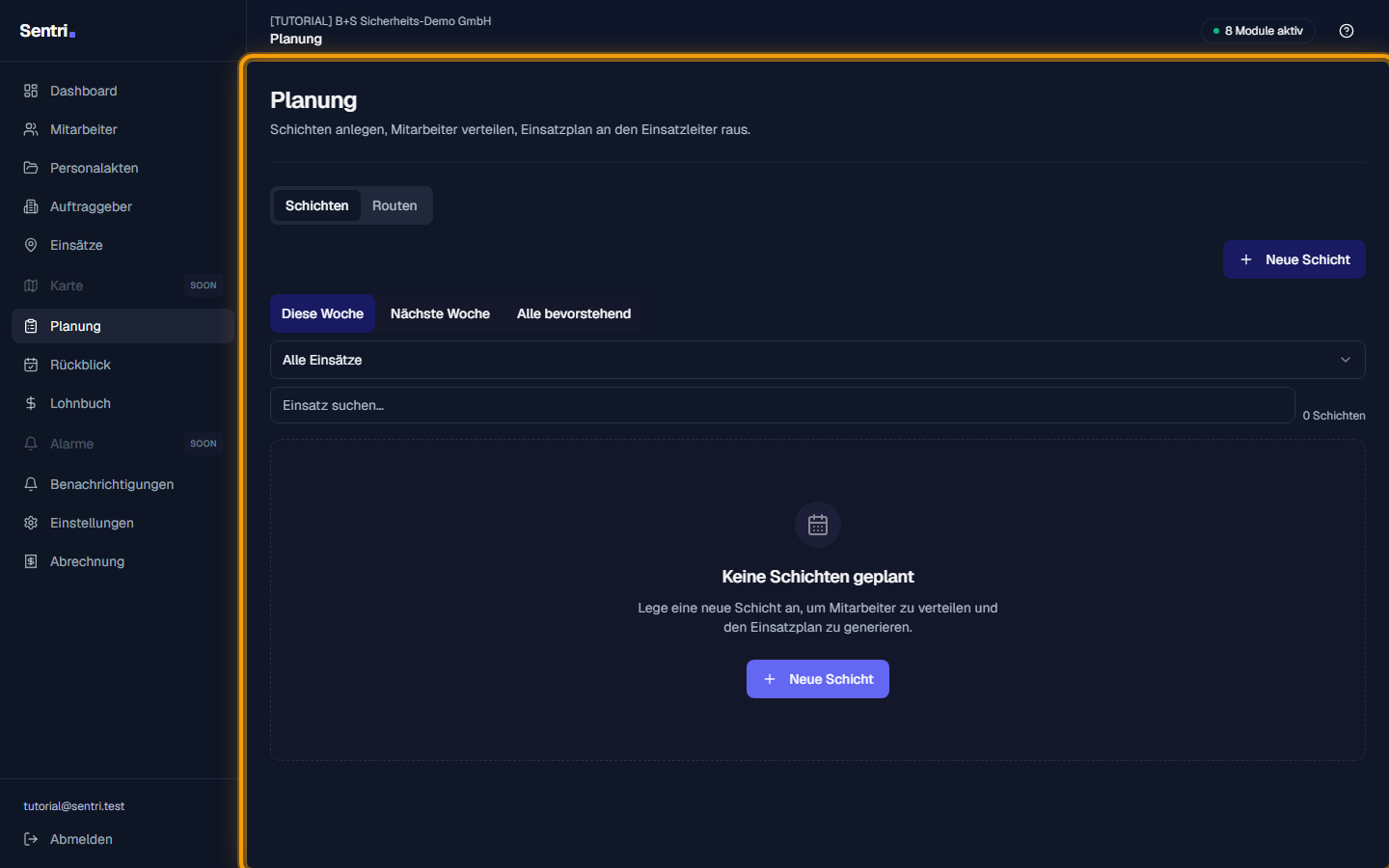The image size is (1389, 868).
Task: Expand the Alle Einsätze dropdown
Action: (x=817, y=360)
